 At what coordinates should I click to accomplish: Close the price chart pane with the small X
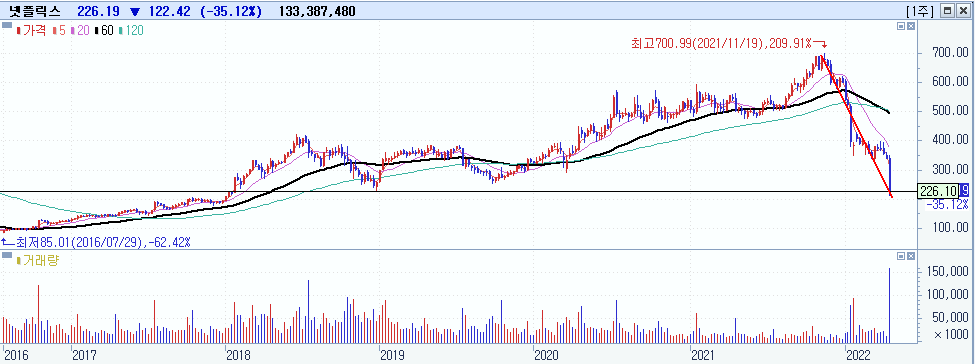(x=911, y=27)
